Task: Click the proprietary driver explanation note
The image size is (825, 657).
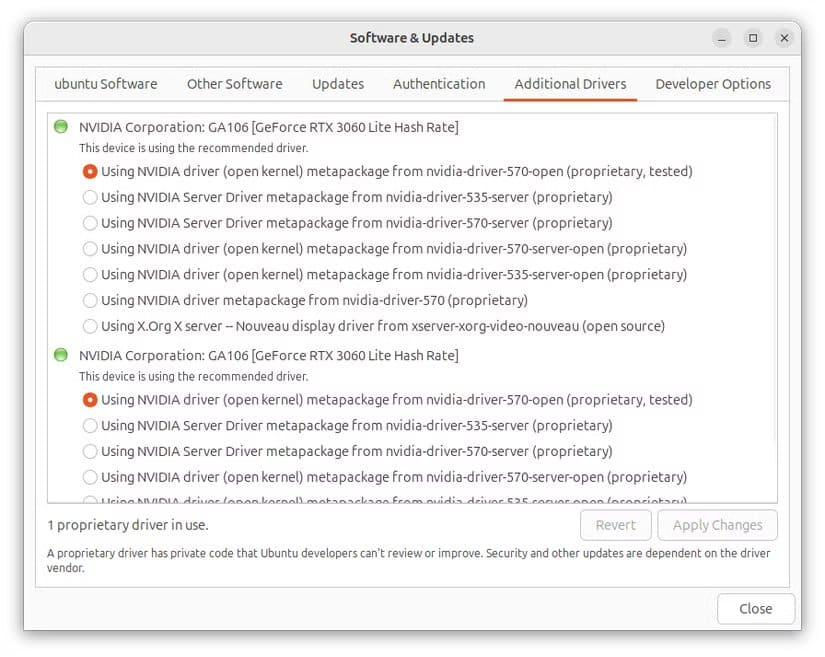Action: pos(408,561)
